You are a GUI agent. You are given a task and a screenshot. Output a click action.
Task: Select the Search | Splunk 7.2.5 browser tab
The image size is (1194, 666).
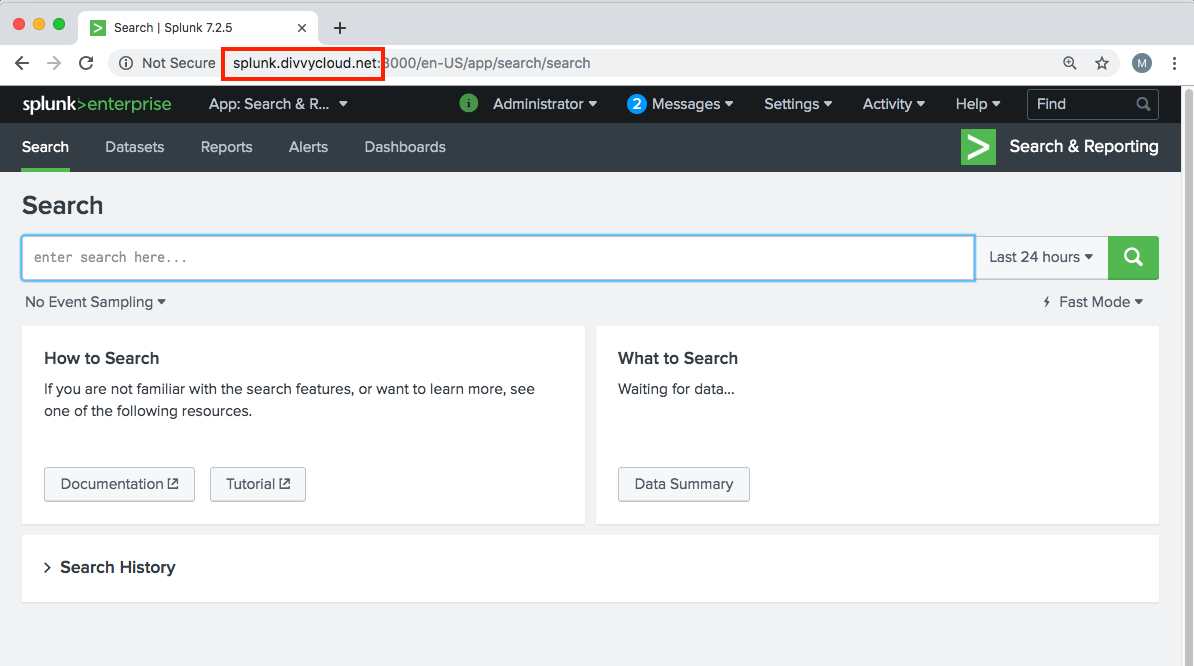point(198,28)
